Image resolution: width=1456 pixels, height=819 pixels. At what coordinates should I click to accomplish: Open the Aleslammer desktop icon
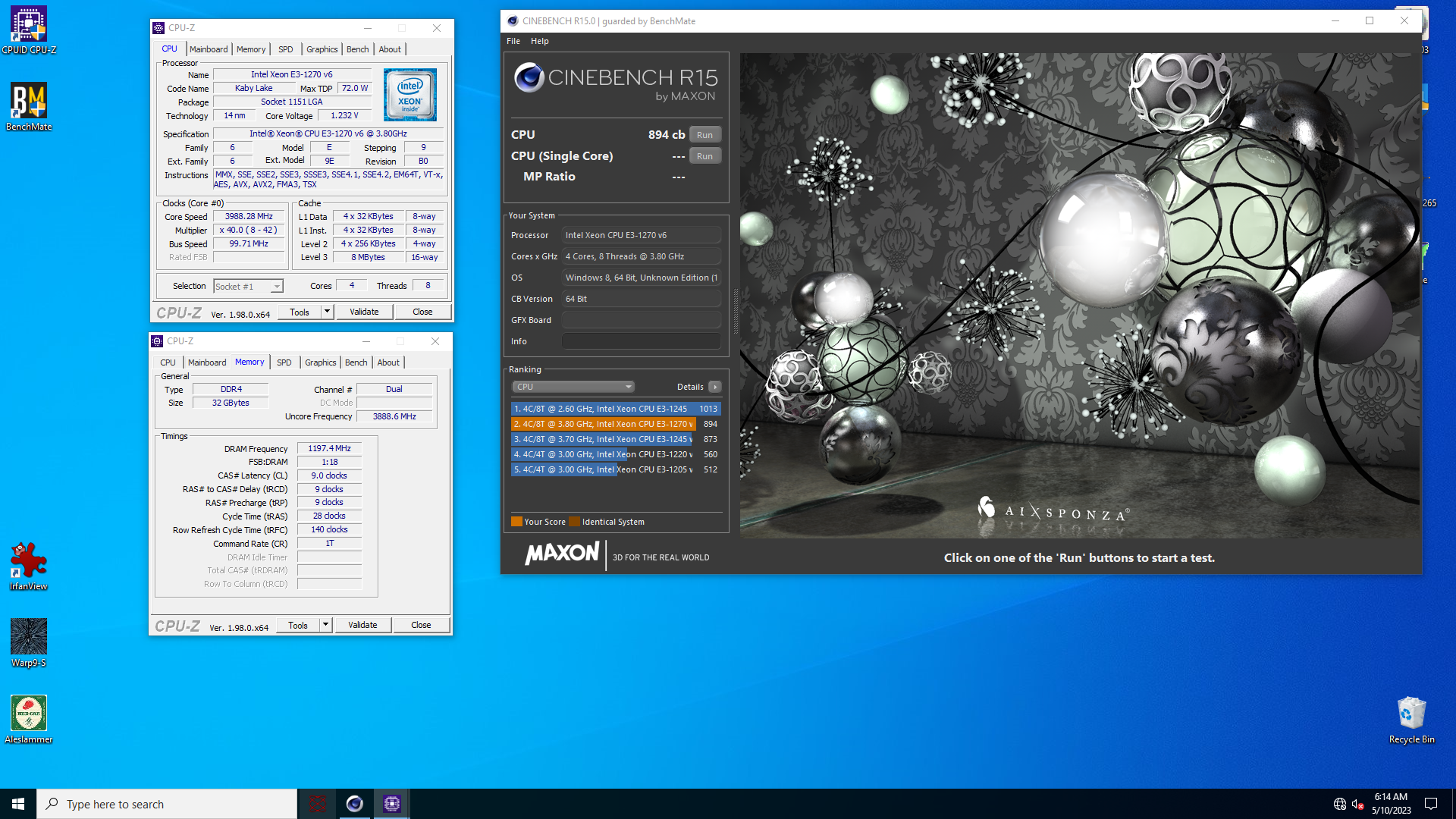point(29,720)
